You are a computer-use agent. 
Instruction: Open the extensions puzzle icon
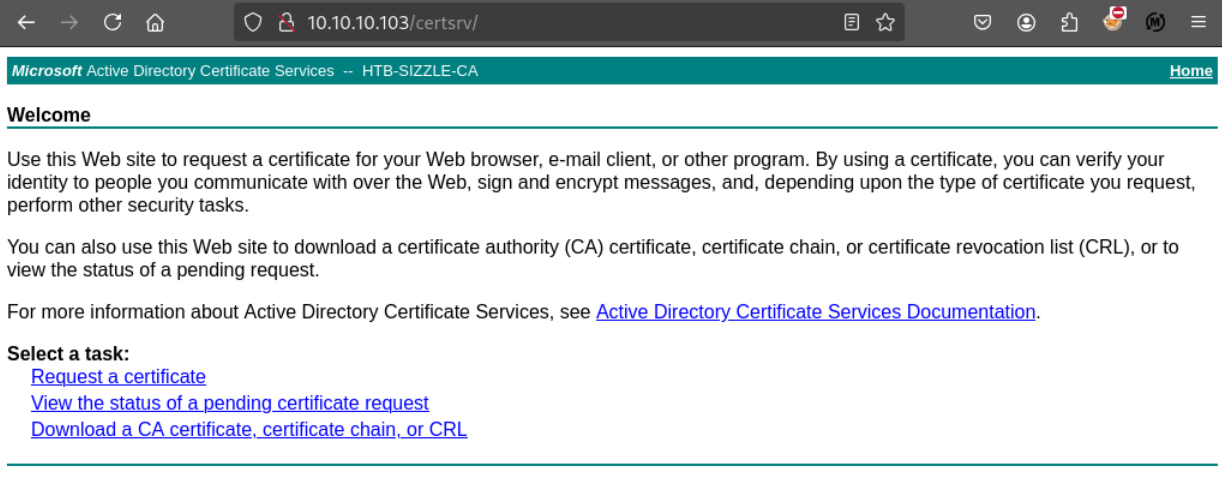[1069, 22]
